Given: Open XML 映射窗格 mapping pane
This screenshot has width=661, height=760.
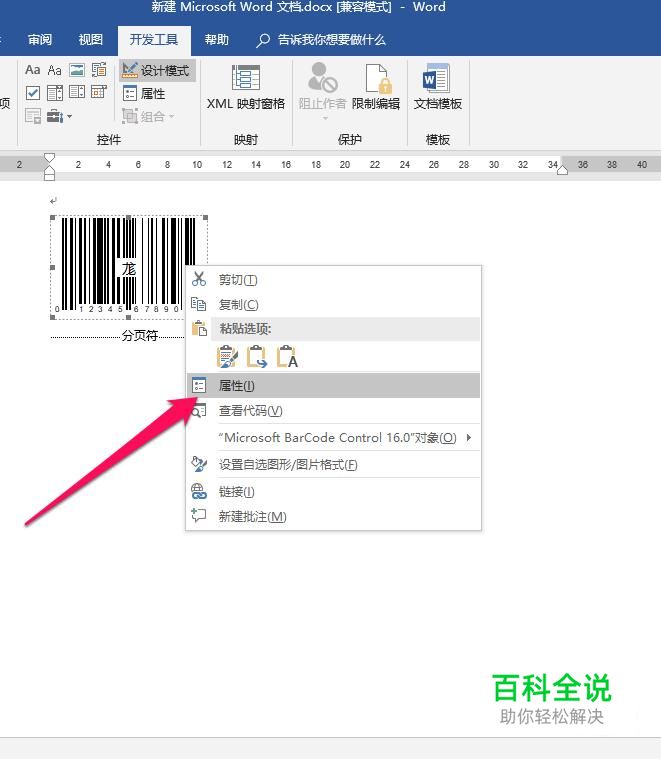Looking at the screenshot, I should [x=246, y=88].
